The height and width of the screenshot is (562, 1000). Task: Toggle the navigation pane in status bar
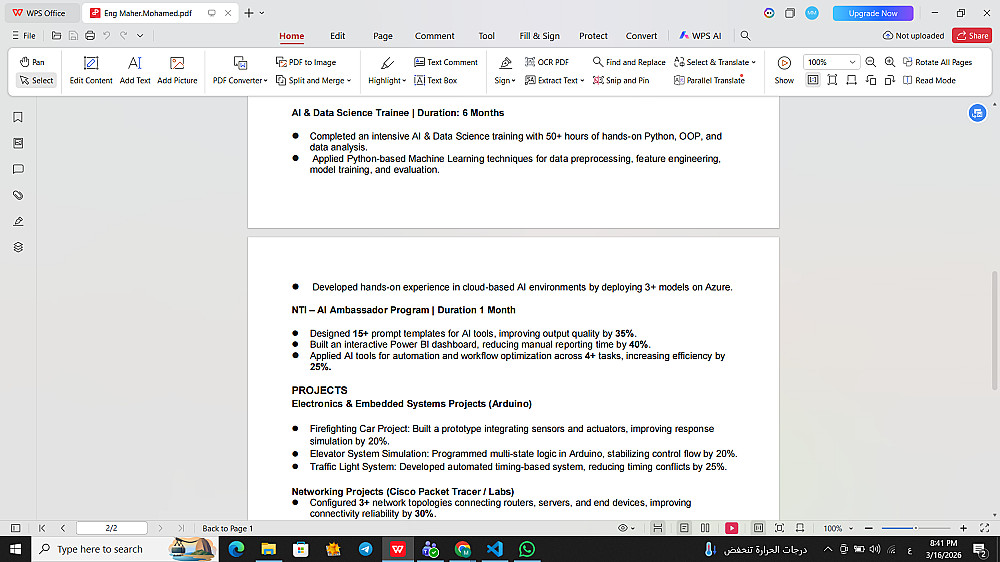16,528
